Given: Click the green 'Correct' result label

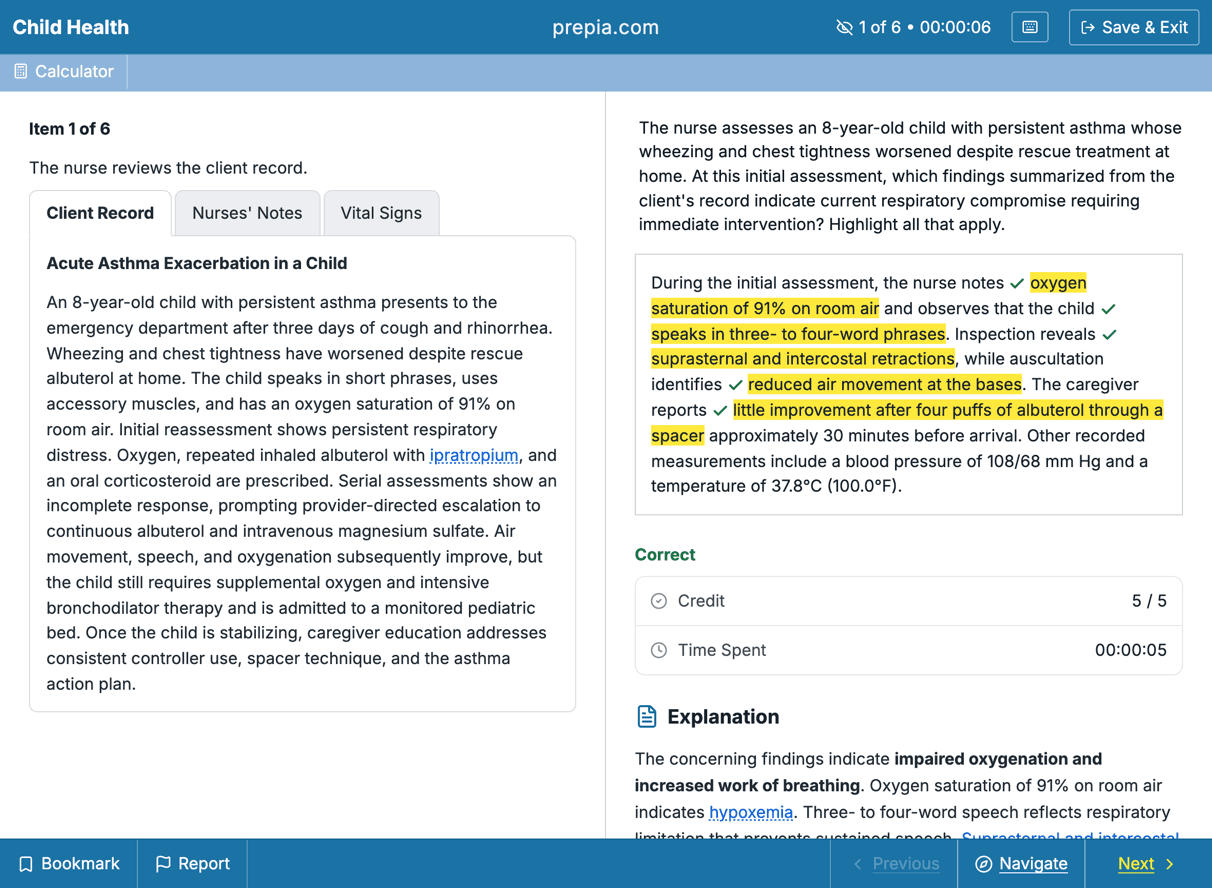Looking at the screenshot, I should coord(665,554).
